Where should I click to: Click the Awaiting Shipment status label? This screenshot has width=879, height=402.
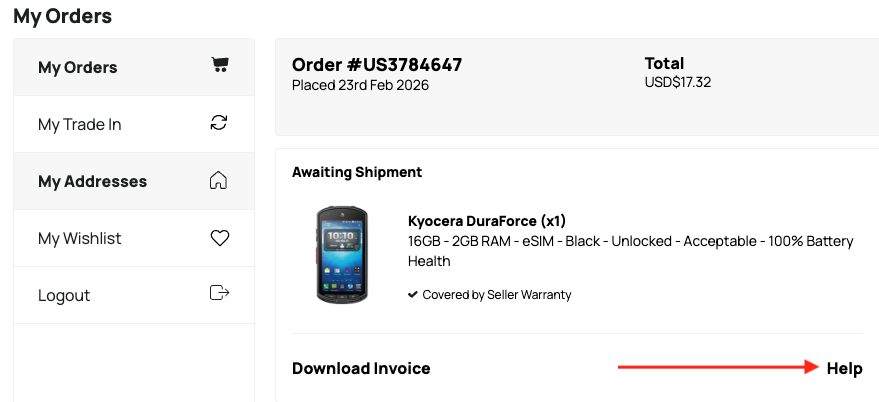pos(357,172)
